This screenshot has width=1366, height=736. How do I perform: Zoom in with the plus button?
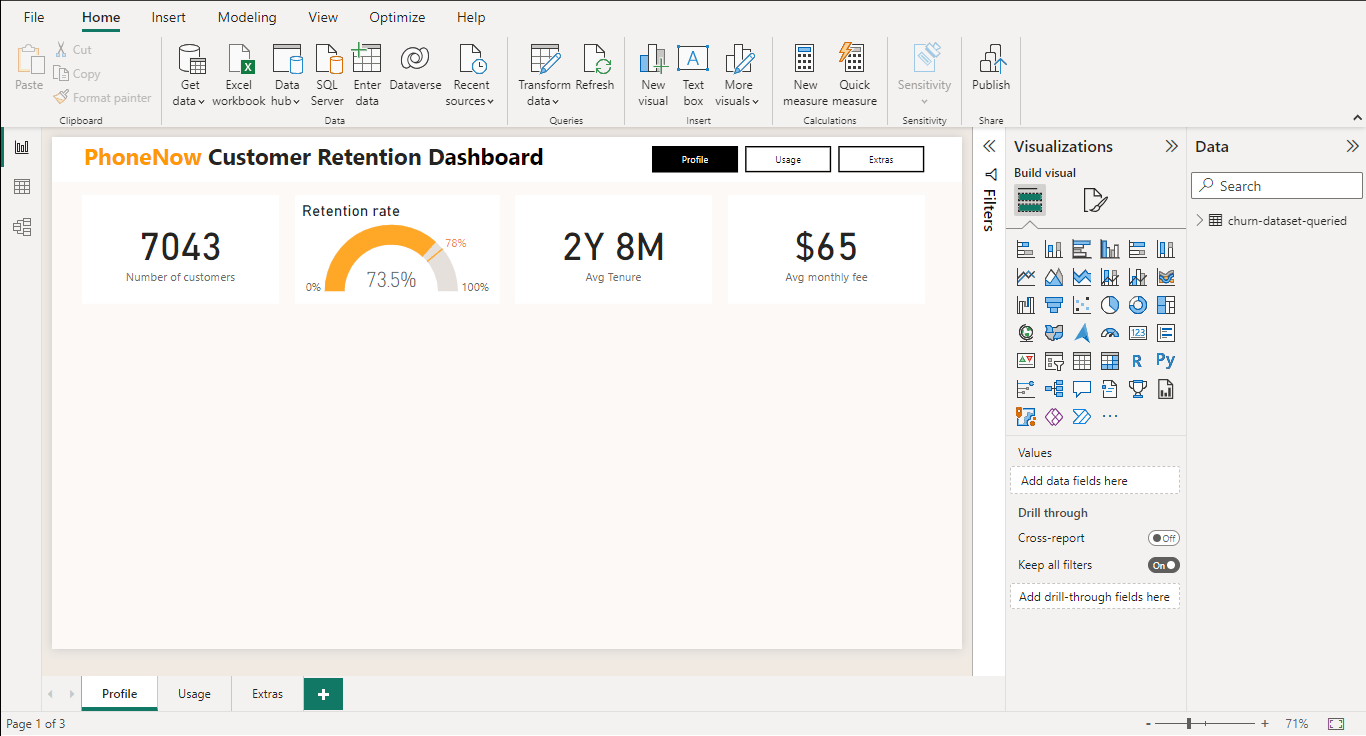[1265, 723]
